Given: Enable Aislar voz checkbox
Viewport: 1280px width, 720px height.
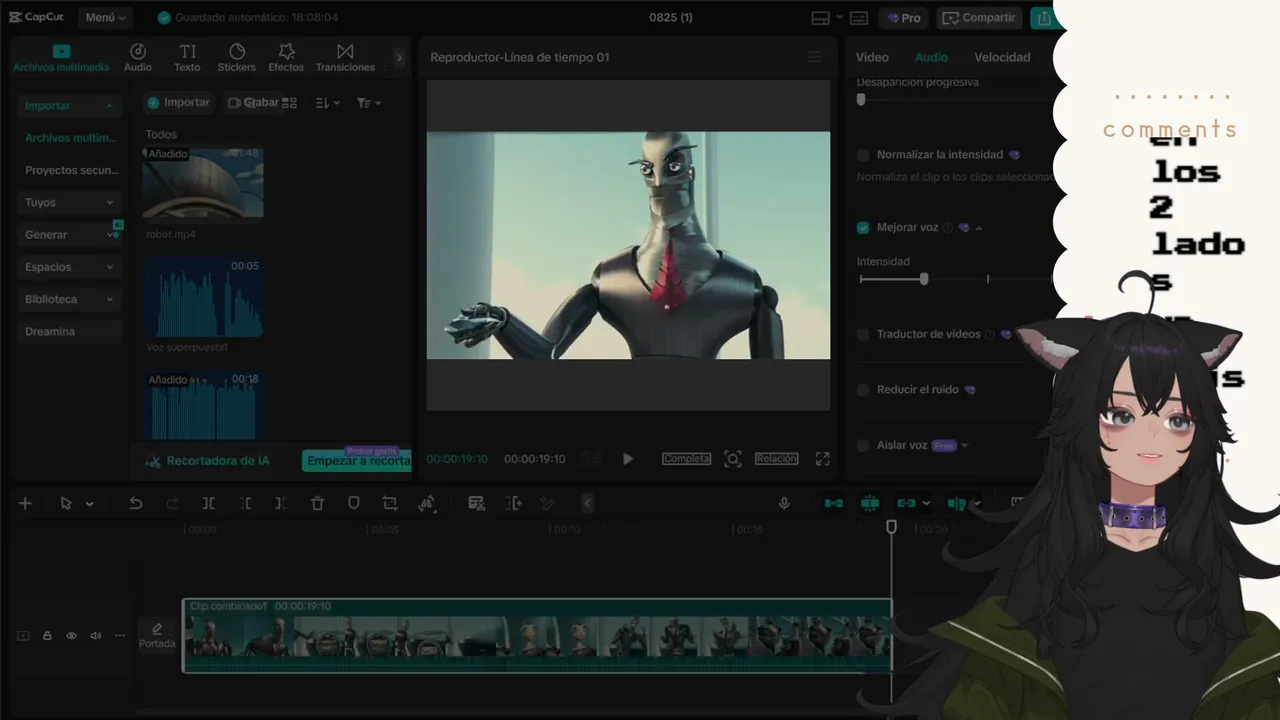Looking at the screenshot, I should pyautogui.click(x=863, y=446).
